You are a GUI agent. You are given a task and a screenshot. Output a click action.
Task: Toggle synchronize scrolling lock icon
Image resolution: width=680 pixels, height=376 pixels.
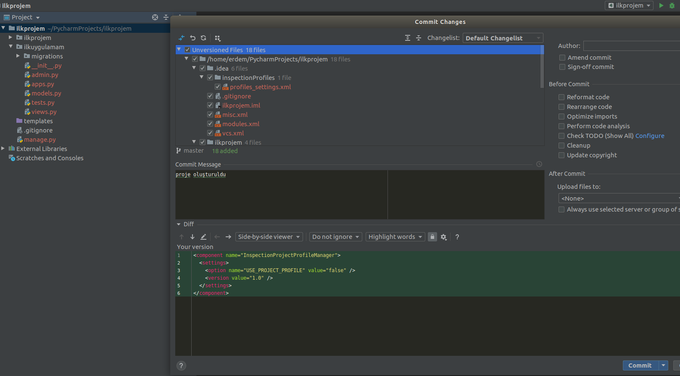tap(432, 237)
